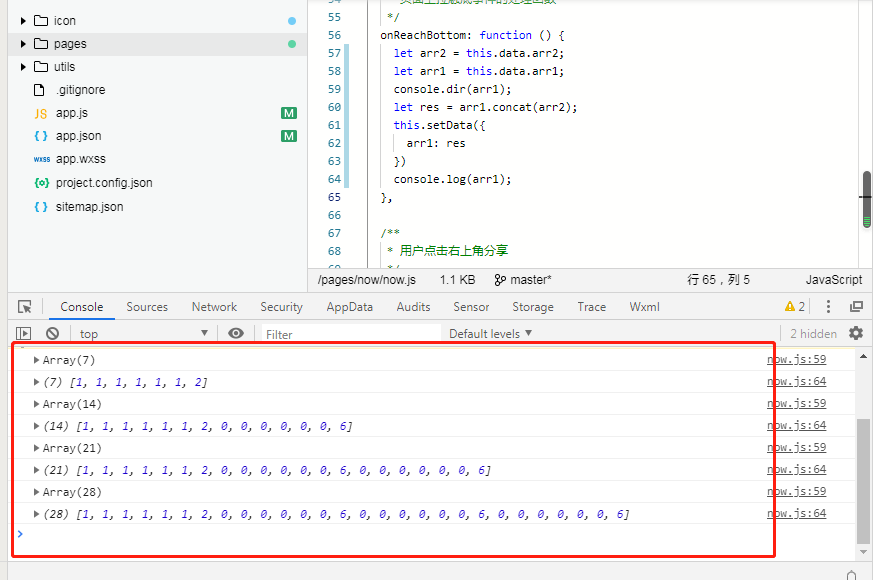873x580 pixels.
Task: Switch to the Wxml tab
Action: pos(644,307)
